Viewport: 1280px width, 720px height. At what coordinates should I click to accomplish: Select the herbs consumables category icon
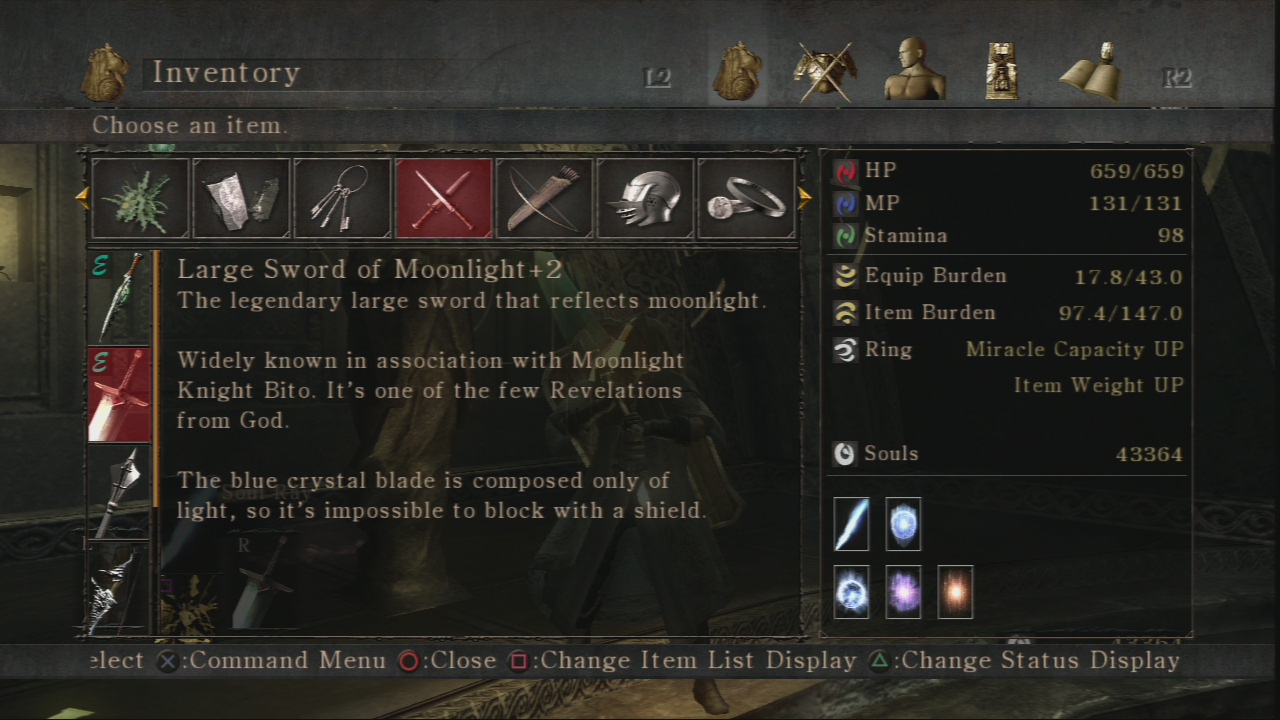140,198
